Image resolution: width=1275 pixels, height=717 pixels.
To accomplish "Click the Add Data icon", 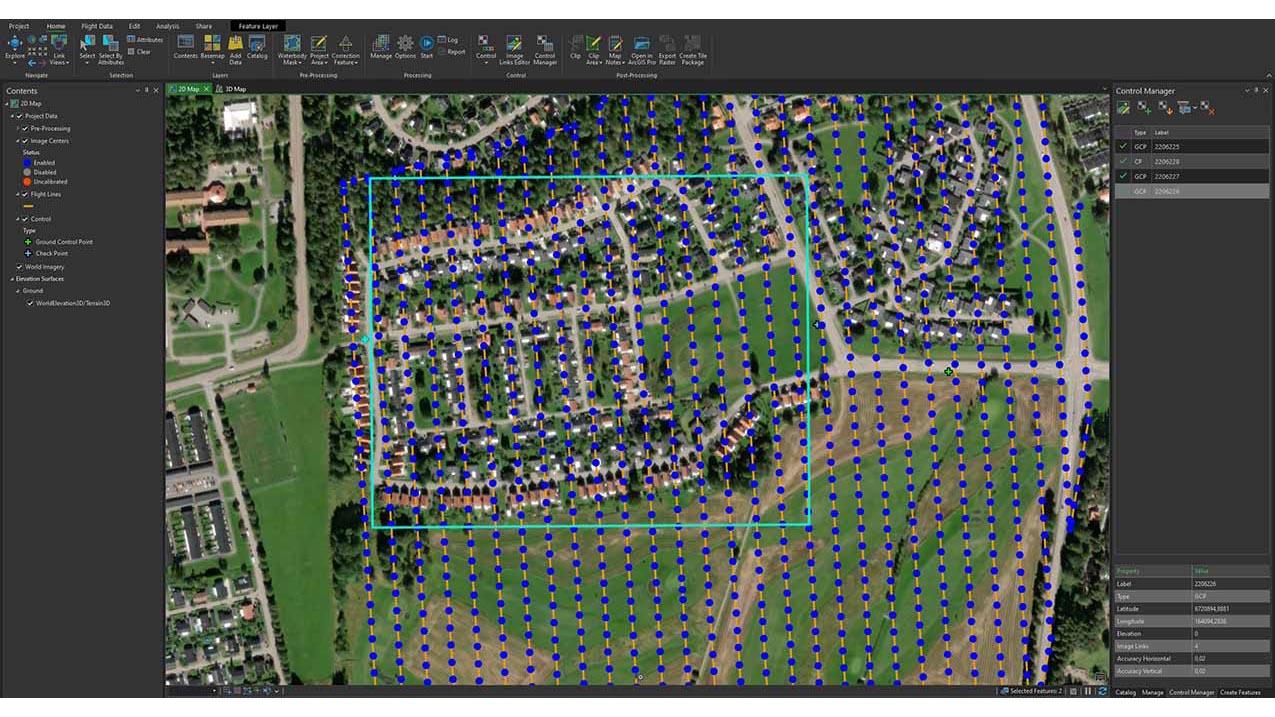I will [x=235, y=45].
